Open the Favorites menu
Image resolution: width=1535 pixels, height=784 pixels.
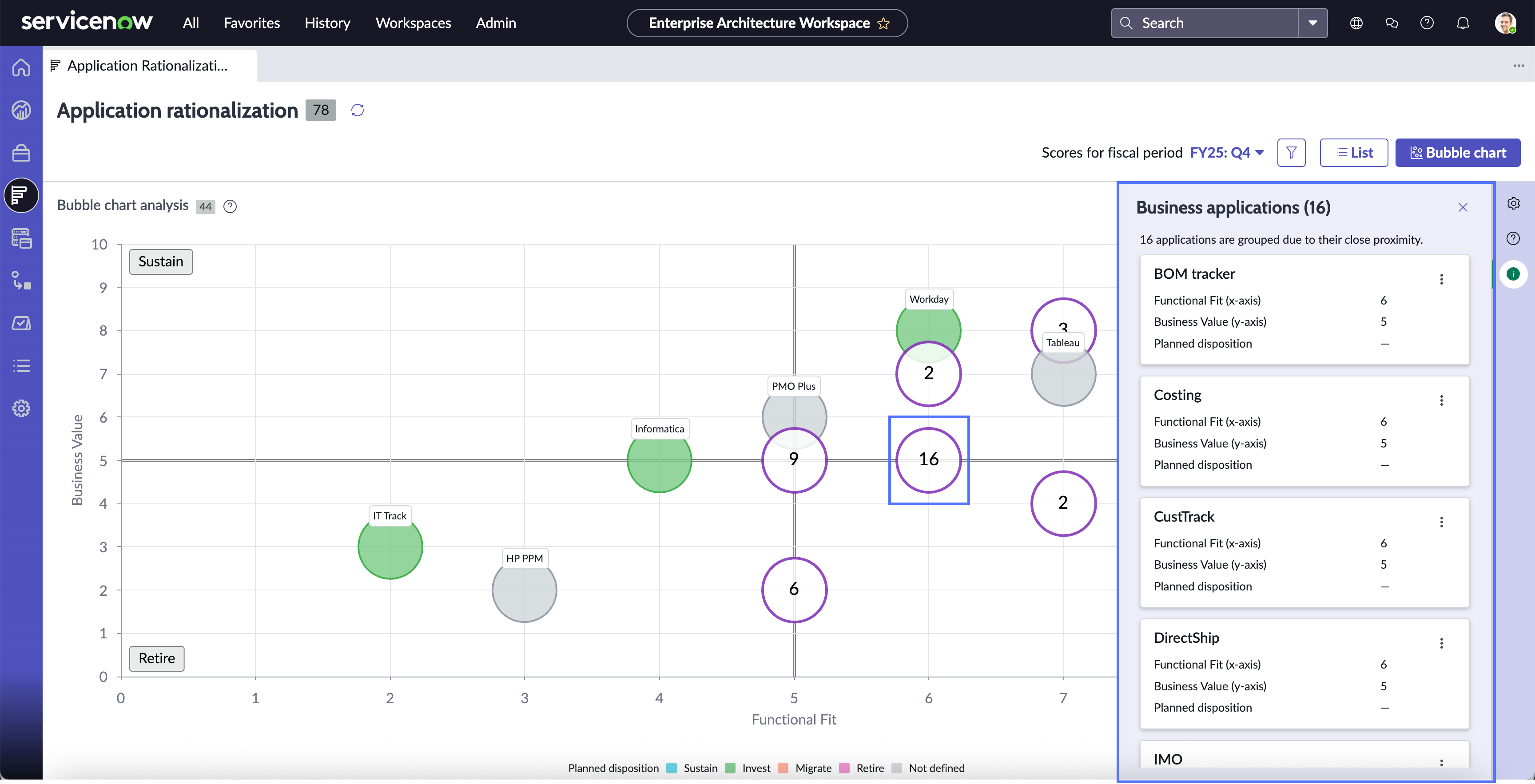coord(251,23)
